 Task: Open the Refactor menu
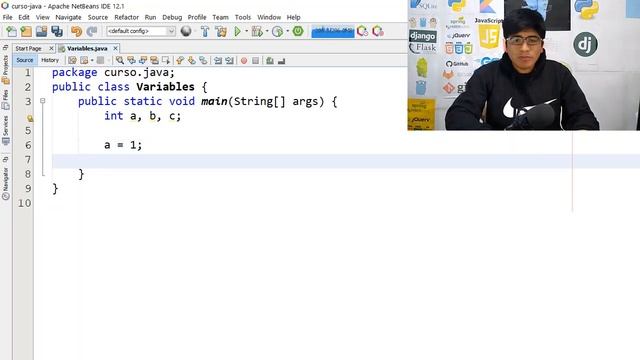[x=127, y=17]
